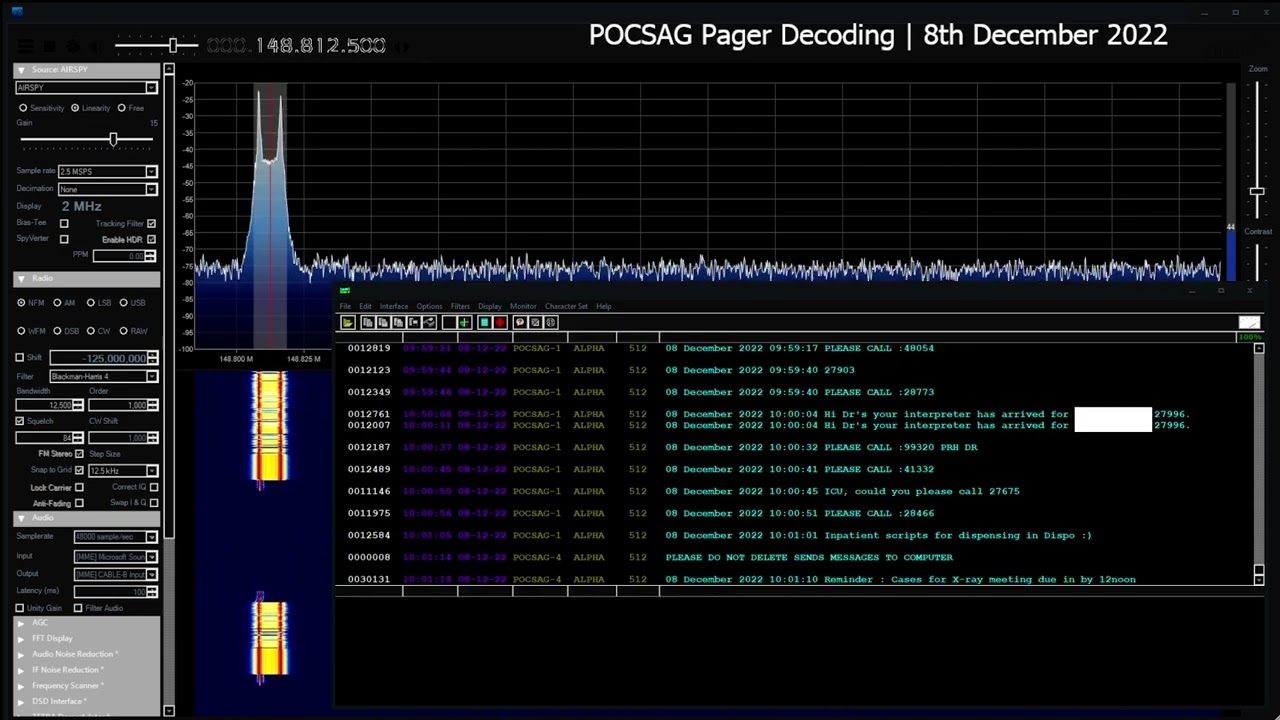Click the 148.812.500 frequency readout

click(x=296, y=46)
